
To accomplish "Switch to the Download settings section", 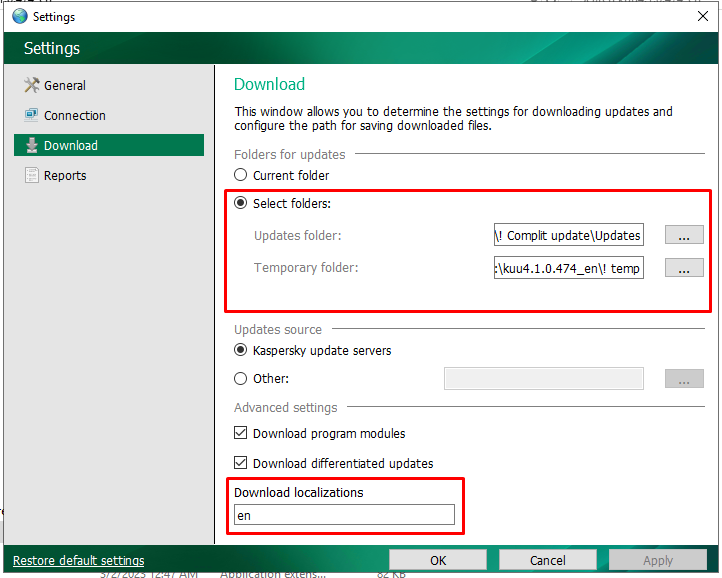I will (x=109, y=145).
